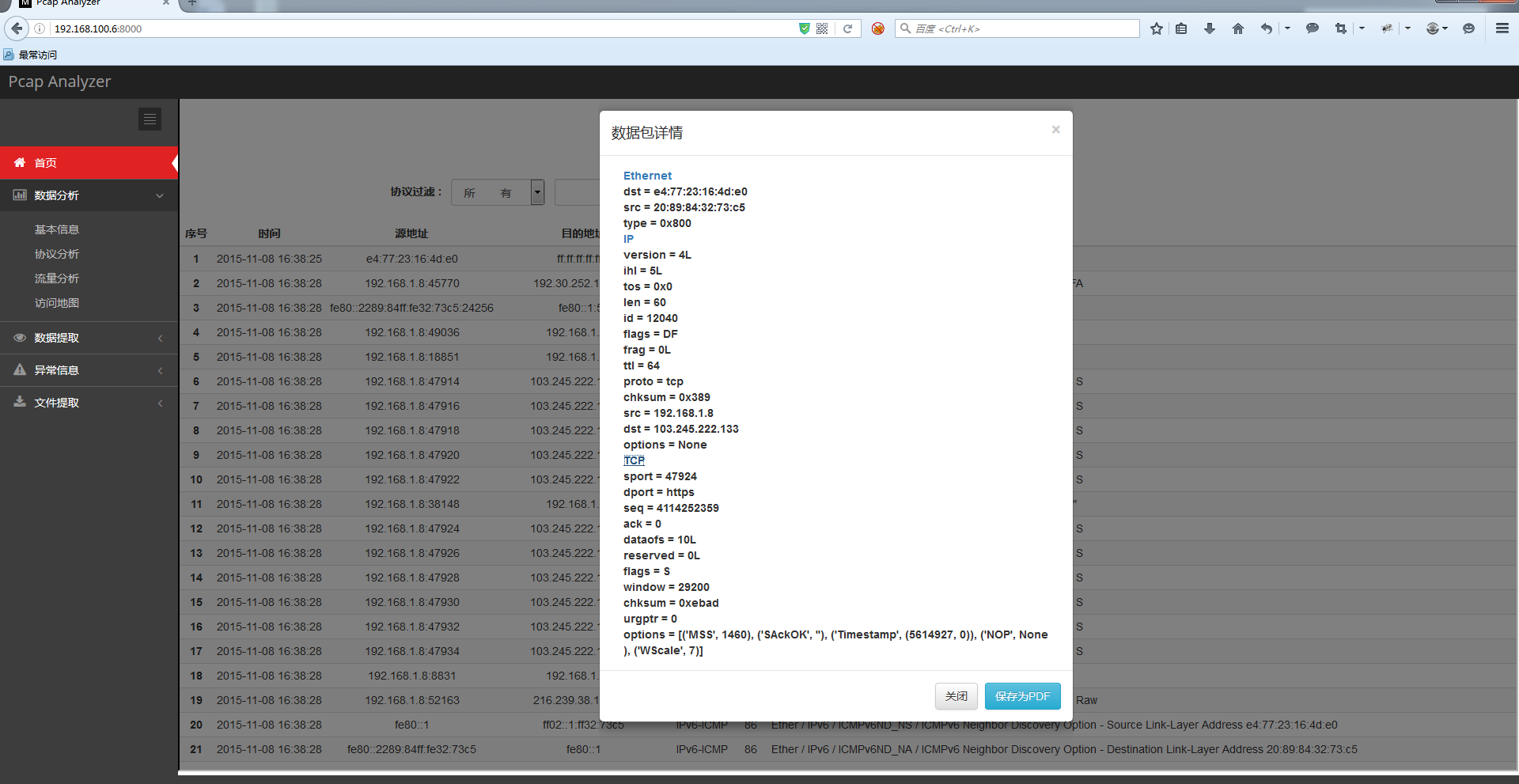Collapse the 数据分析 section chevron
The image size is (1519, 784).
(x=161, y=195)
